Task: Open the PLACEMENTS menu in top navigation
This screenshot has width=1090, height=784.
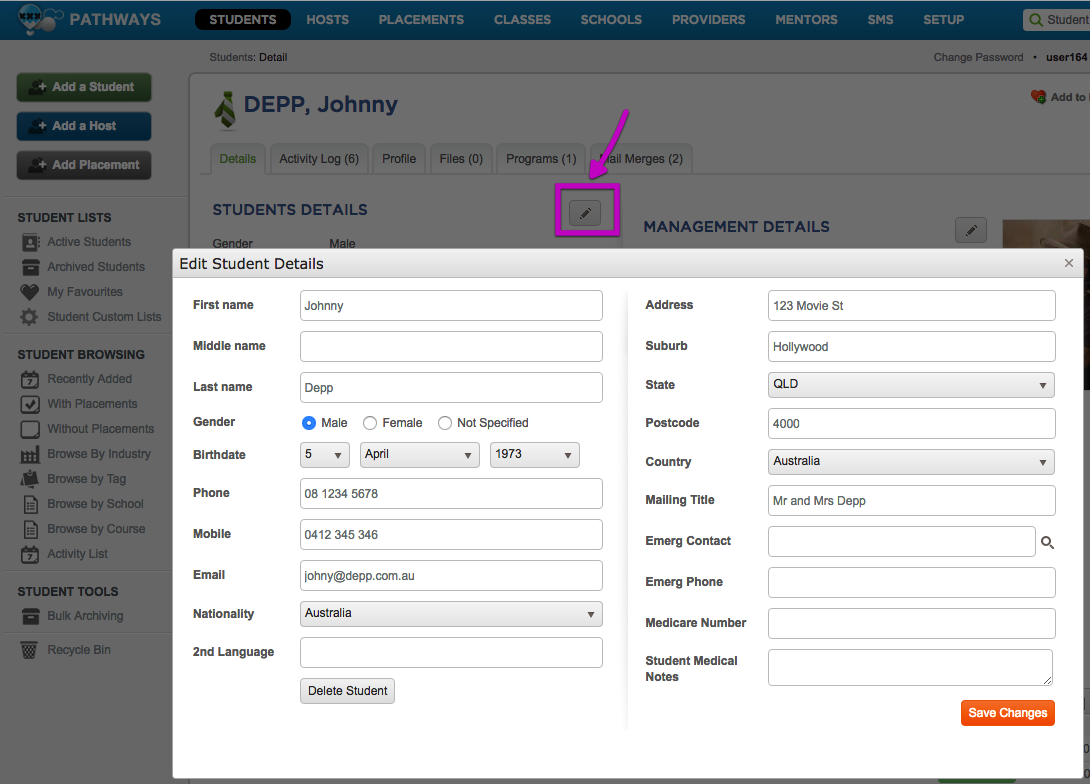Action: [421, 20]
